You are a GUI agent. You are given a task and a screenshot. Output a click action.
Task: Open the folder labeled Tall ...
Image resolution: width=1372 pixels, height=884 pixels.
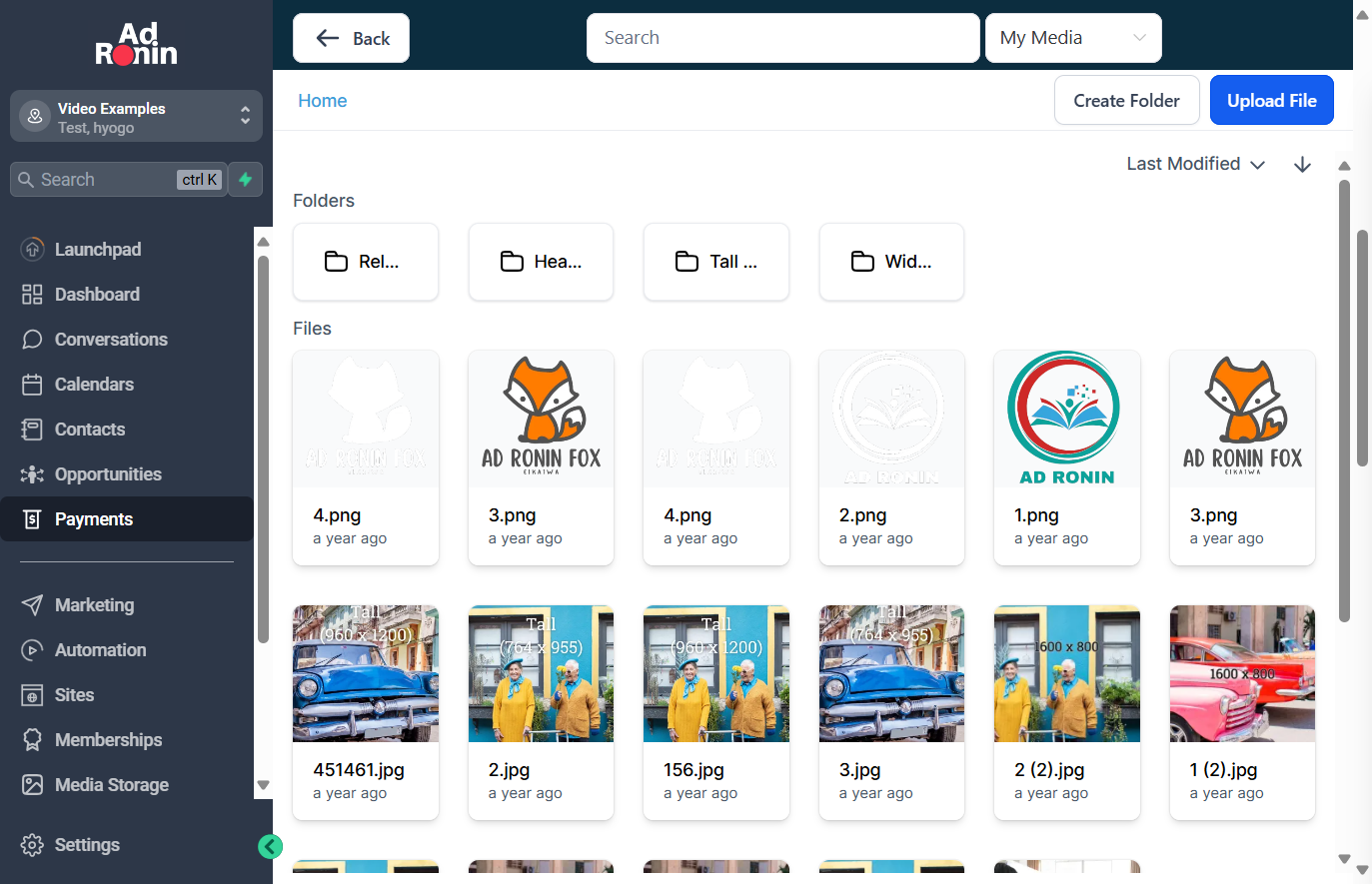pos(716,262)
